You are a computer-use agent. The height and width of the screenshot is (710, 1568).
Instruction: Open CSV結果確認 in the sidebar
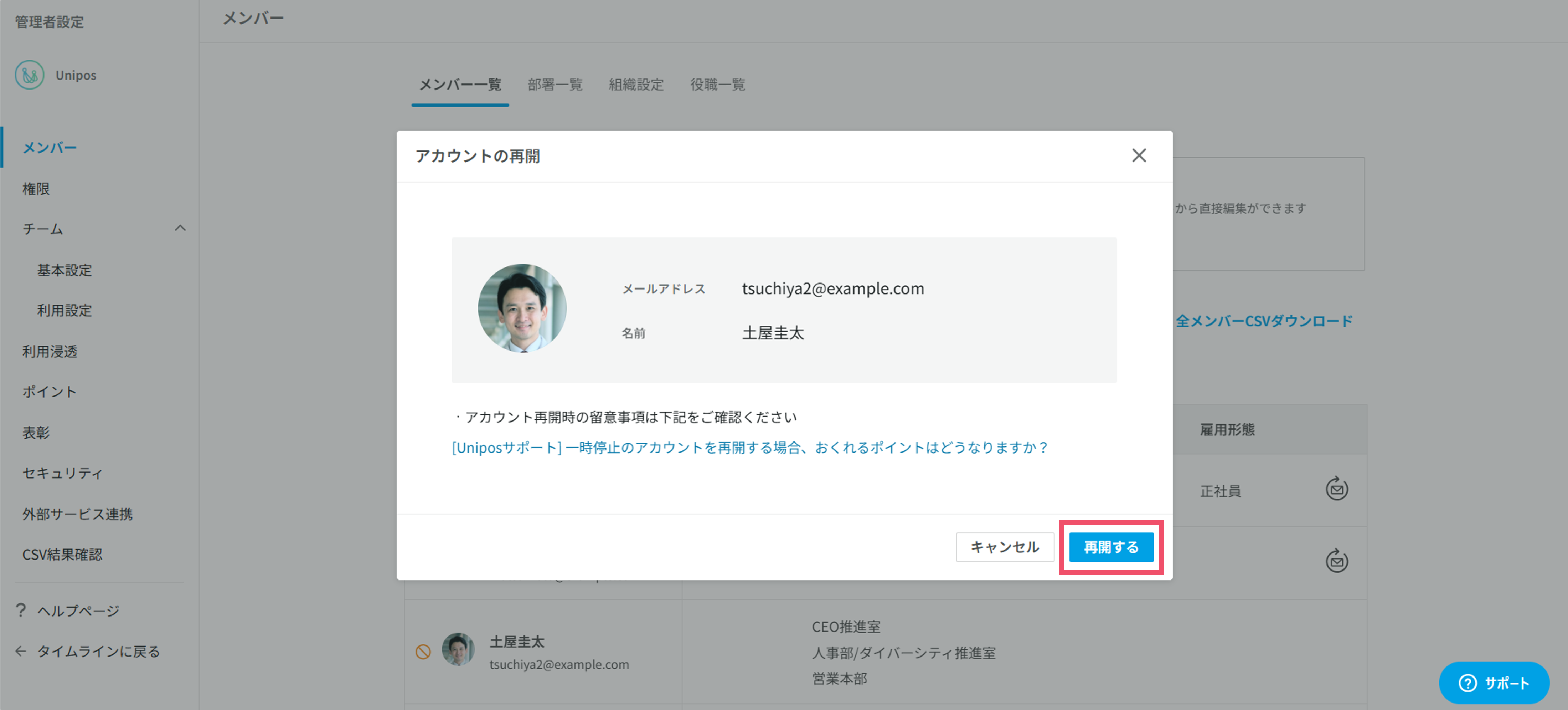(62, 554)
